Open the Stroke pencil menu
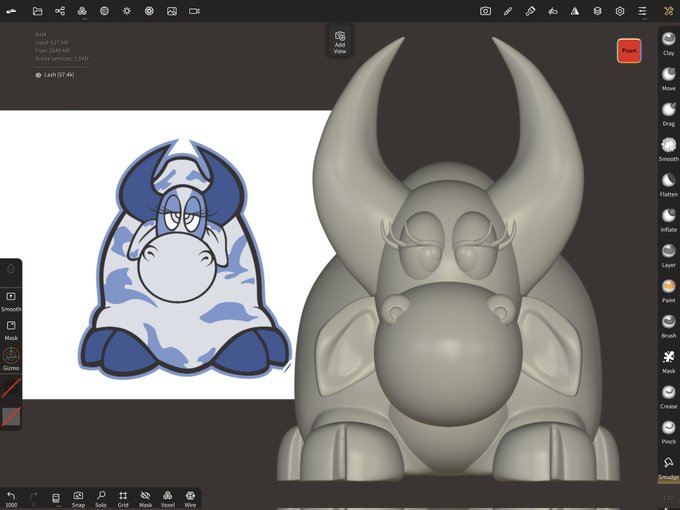Image resolution: width=680 pixels, height=510 pixels. 508,11
